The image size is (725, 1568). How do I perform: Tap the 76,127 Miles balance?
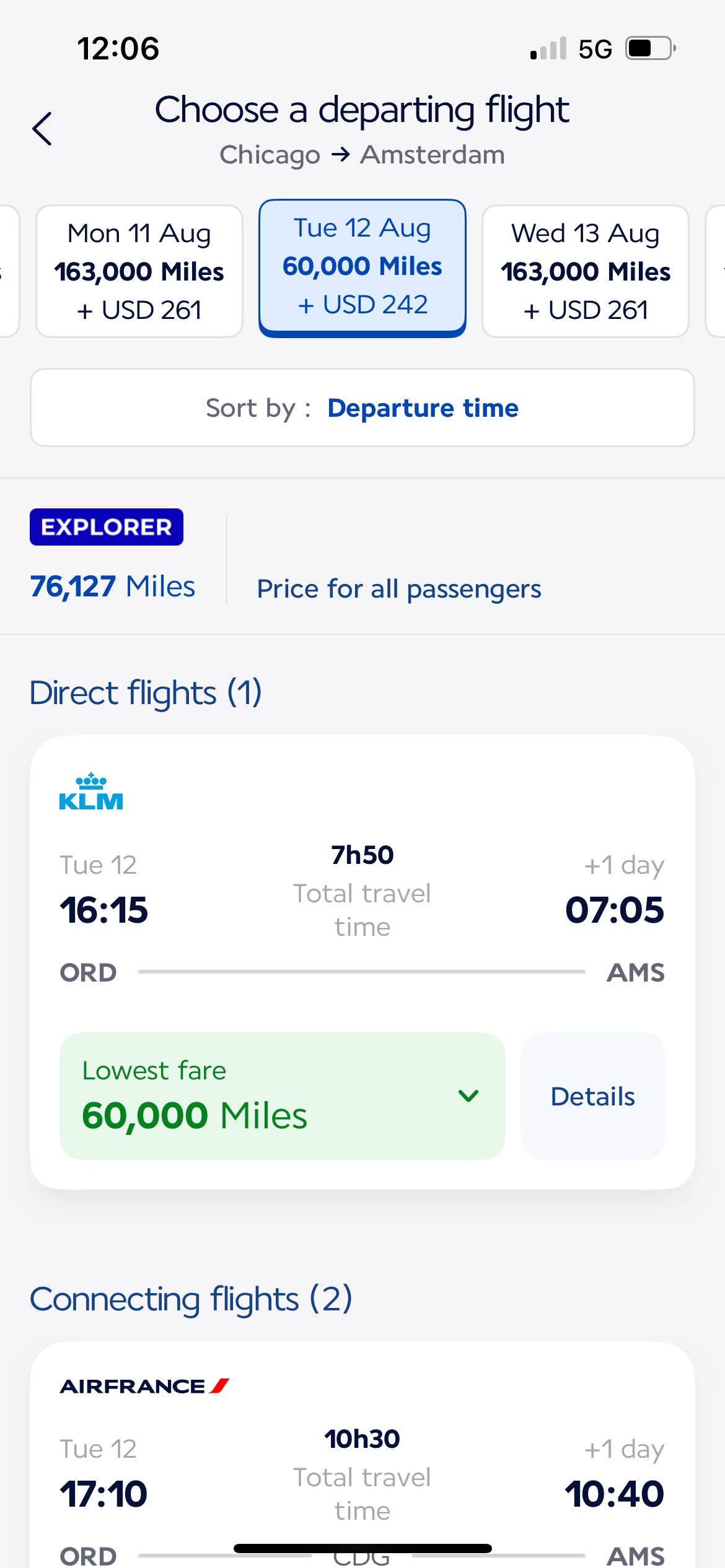113,586
